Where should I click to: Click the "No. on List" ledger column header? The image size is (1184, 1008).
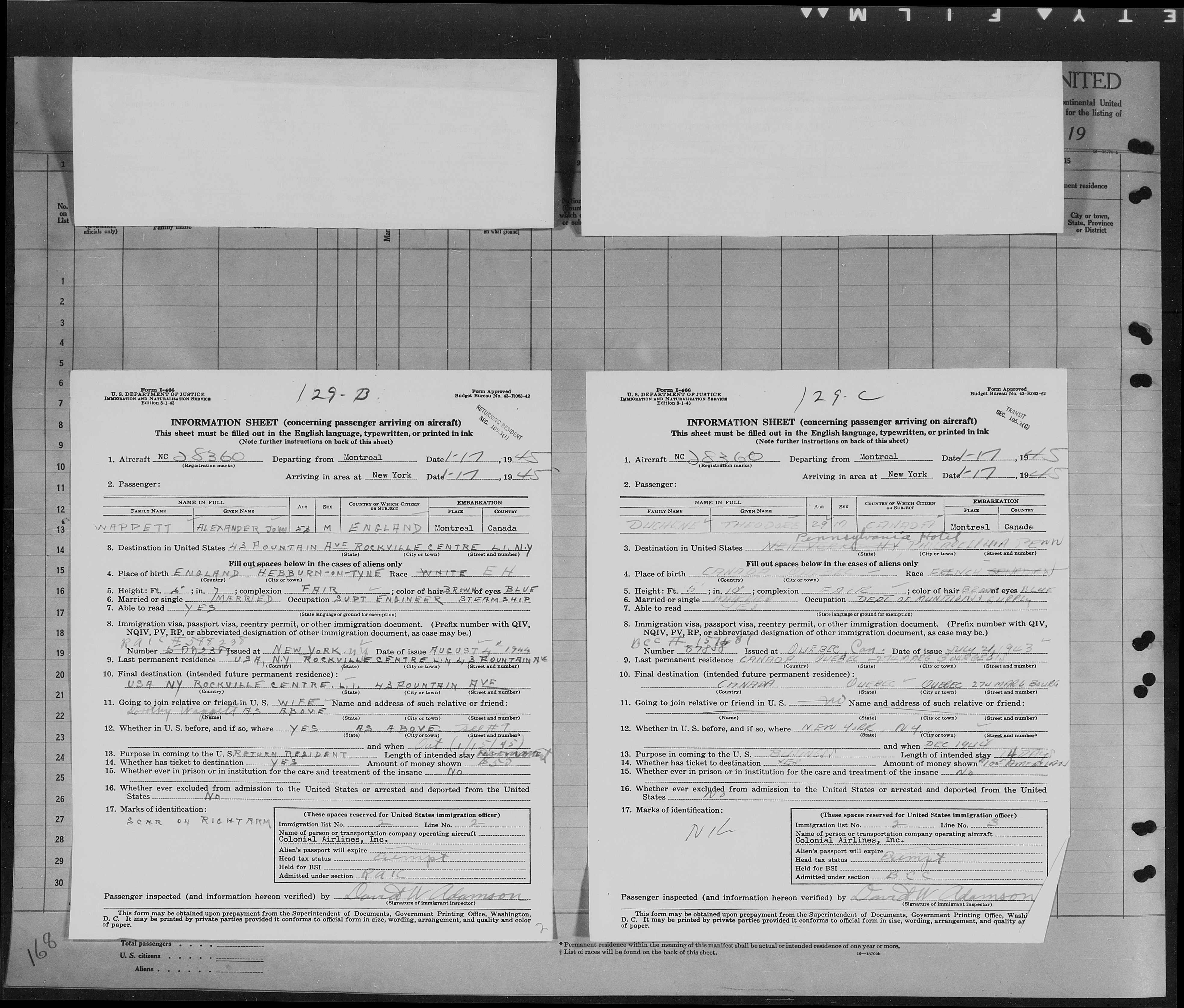62,213
